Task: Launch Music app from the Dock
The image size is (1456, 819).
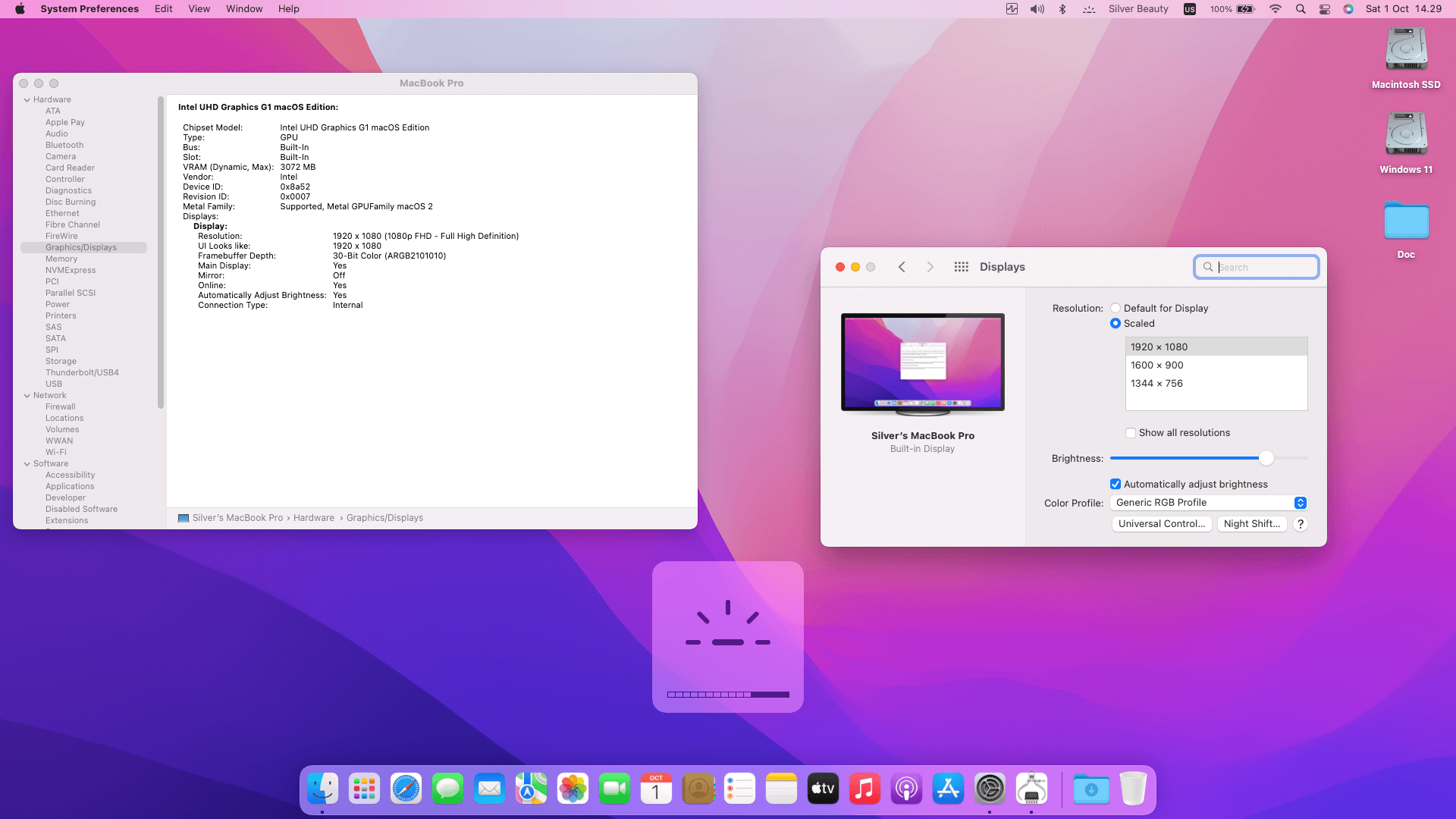Action: 864,789
